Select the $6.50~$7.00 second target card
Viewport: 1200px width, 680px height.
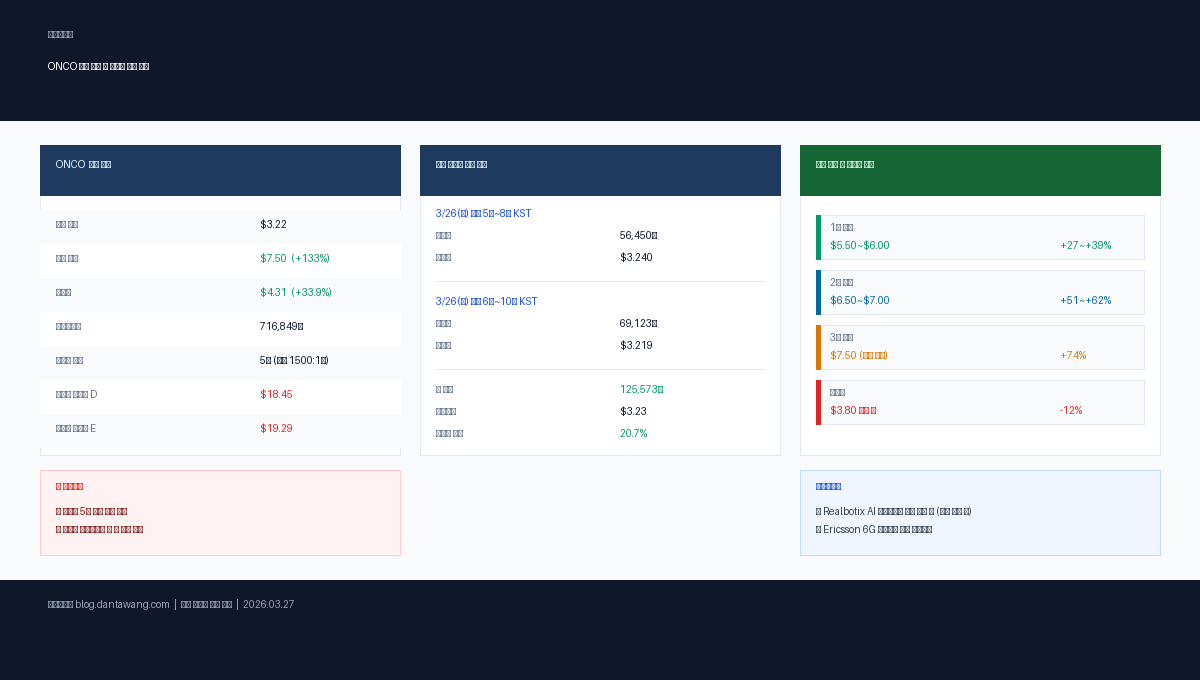[x=980, y=292]
